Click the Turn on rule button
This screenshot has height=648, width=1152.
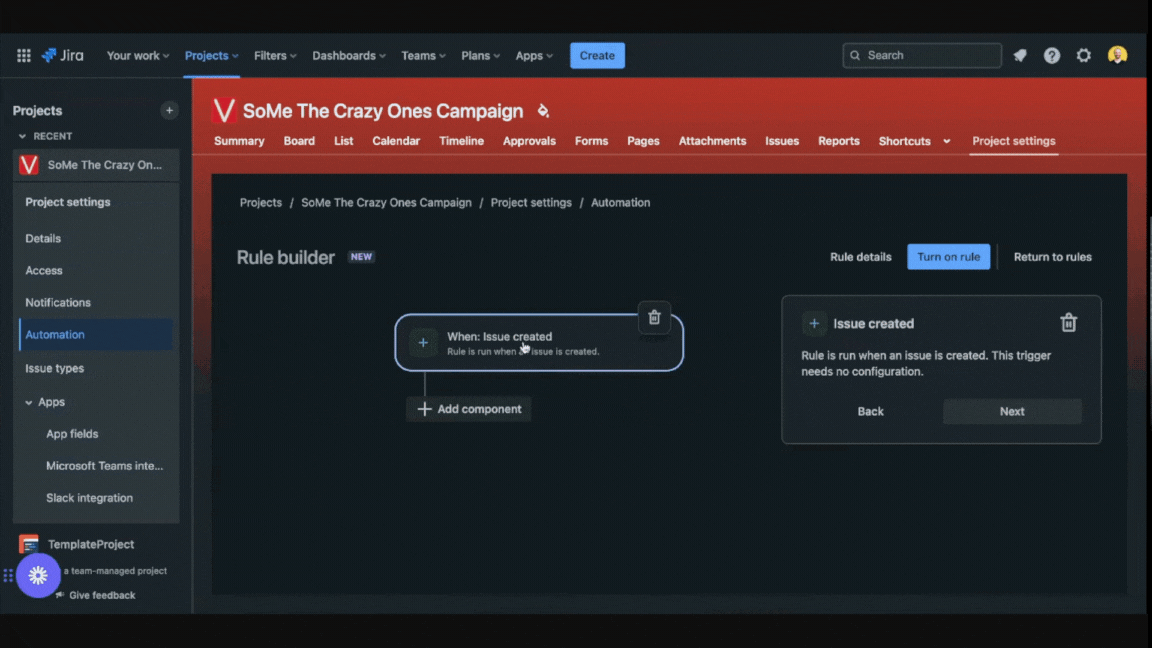click(948, 257)
